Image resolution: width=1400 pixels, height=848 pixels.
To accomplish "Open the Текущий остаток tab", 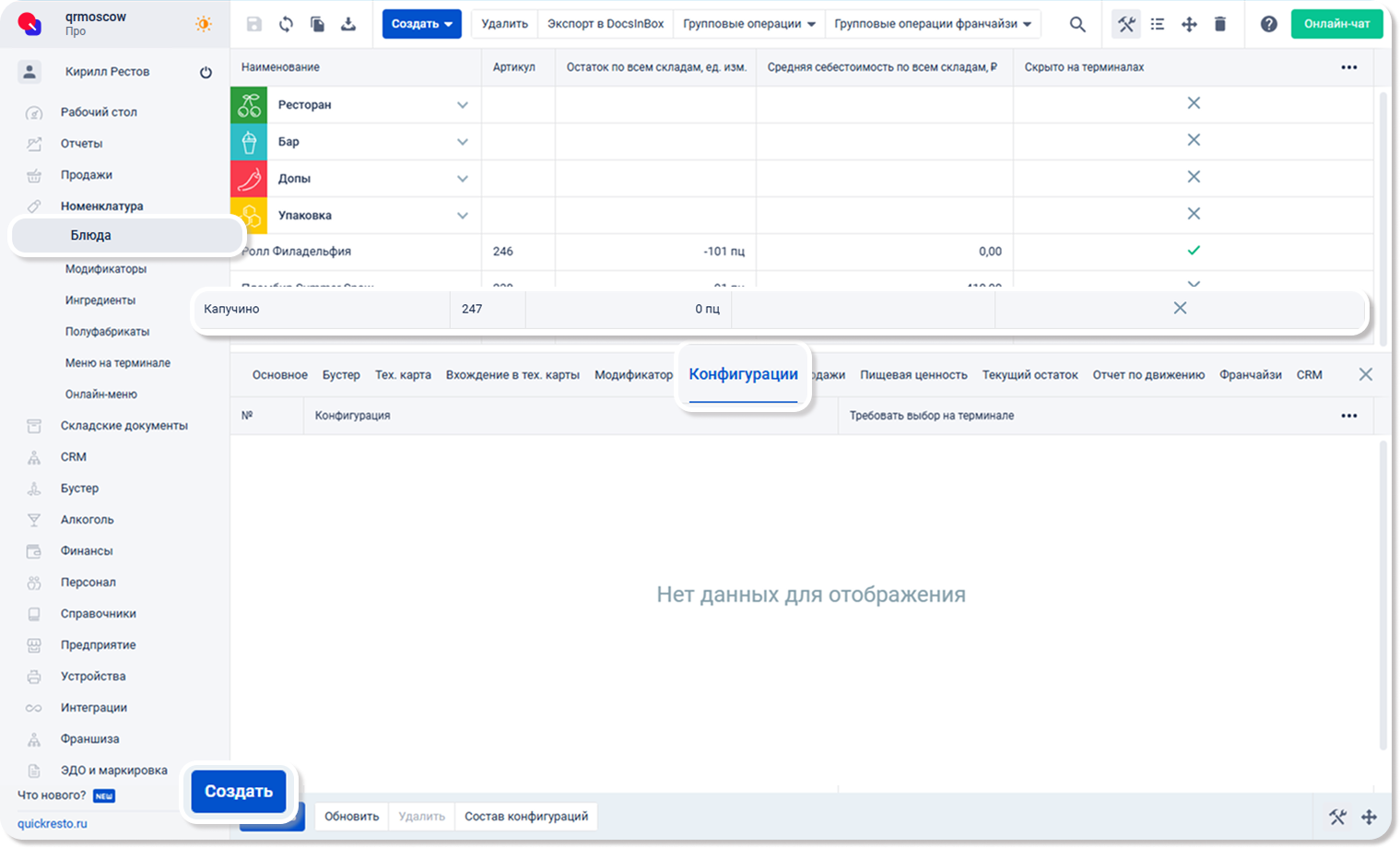I will click(1029, 375).
